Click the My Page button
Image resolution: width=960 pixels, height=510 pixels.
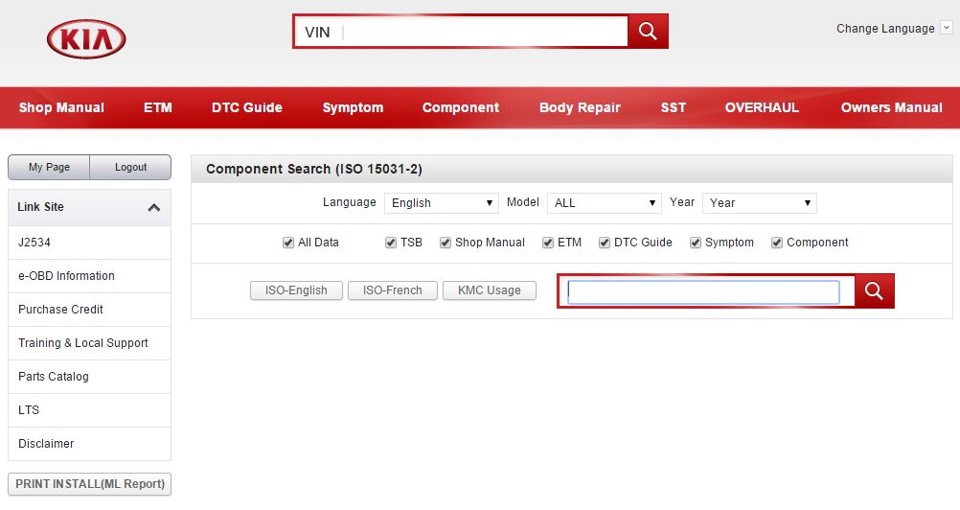click(x=49, y=167)
